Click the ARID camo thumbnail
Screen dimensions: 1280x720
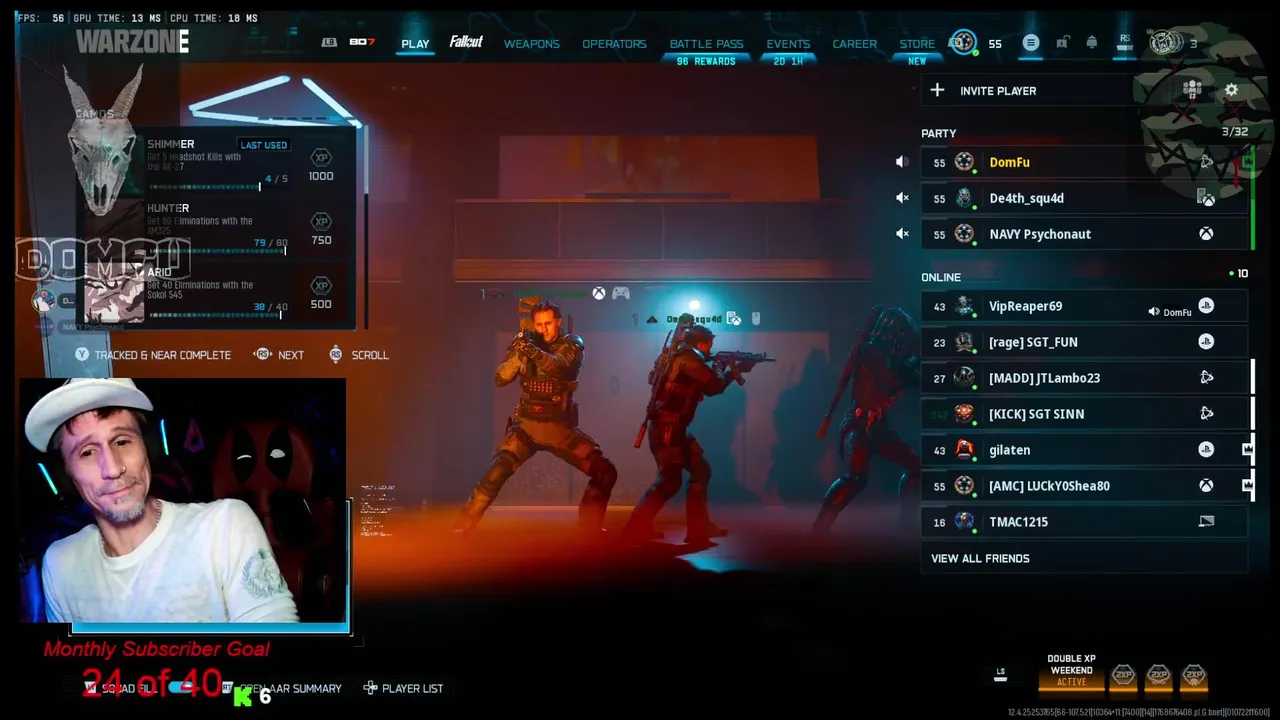(114, 293)
